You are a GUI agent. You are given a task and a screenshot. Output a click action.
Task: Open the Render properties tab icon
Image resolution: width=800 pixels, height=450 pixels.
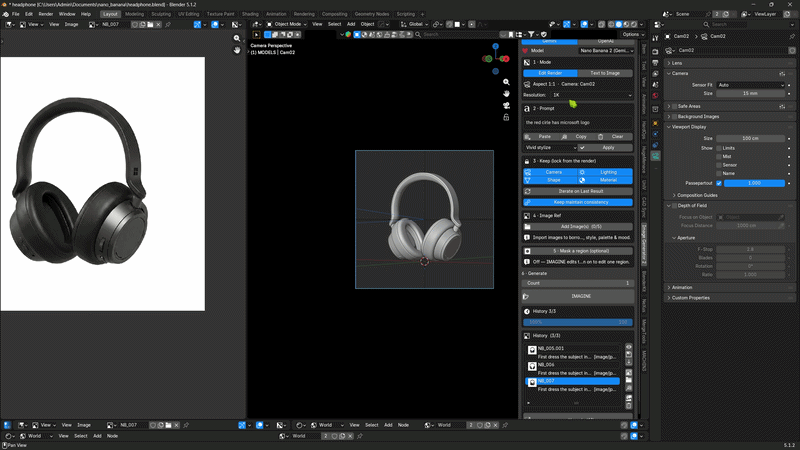coord(655,52)
